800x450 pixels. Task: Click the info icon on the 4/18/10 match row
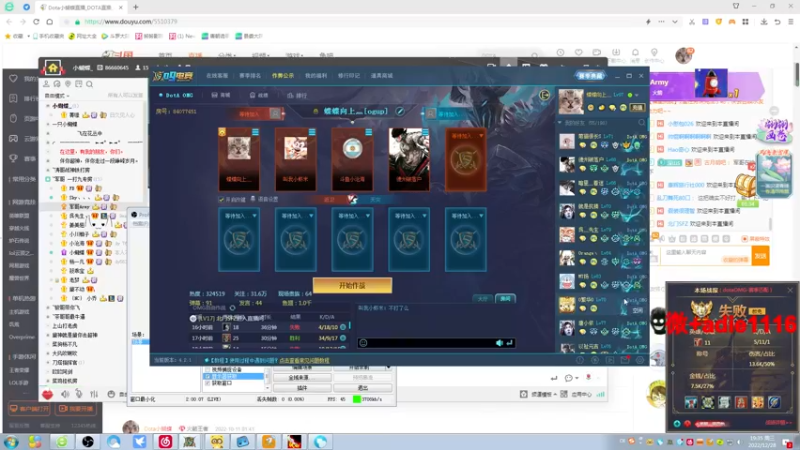pyautogui.click(x=343, y=327)
